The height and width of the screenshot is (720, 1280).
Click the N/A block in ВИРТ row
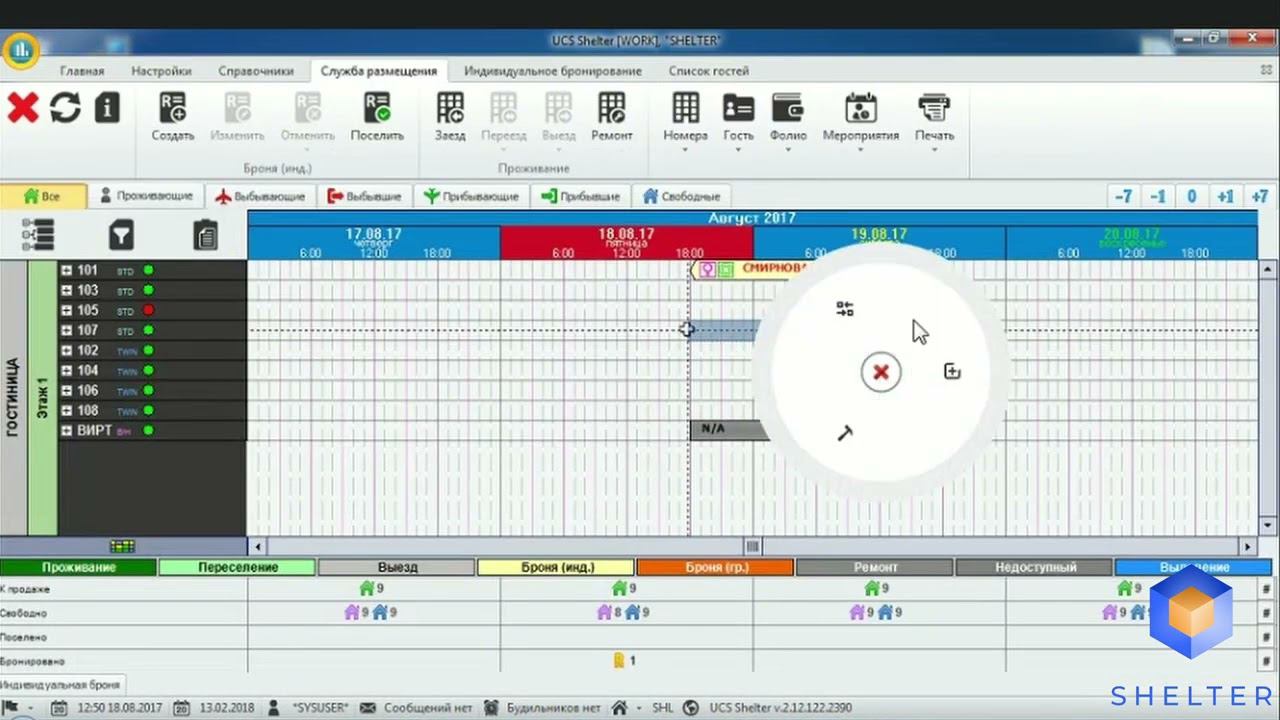coord(730,430)
